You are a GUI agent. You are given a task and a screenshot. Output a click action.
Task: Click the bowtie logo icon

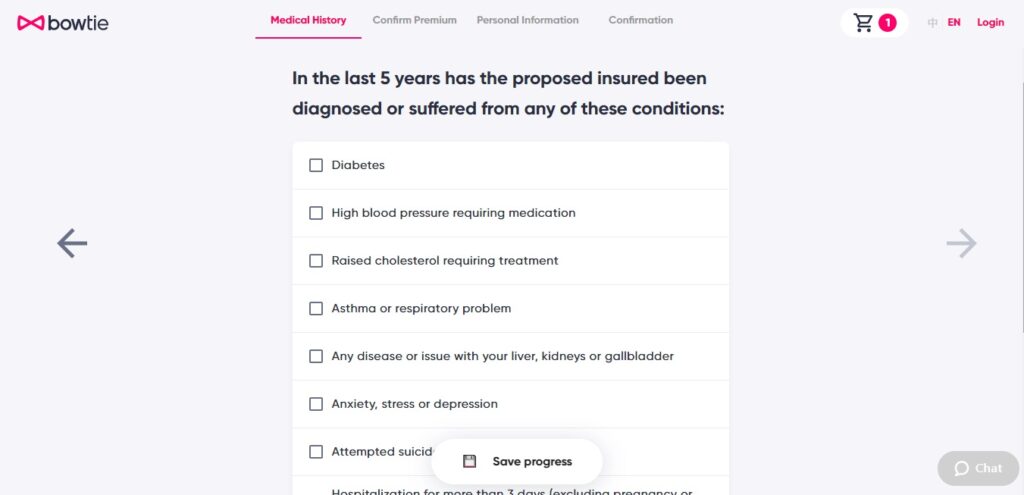(31, 22)
